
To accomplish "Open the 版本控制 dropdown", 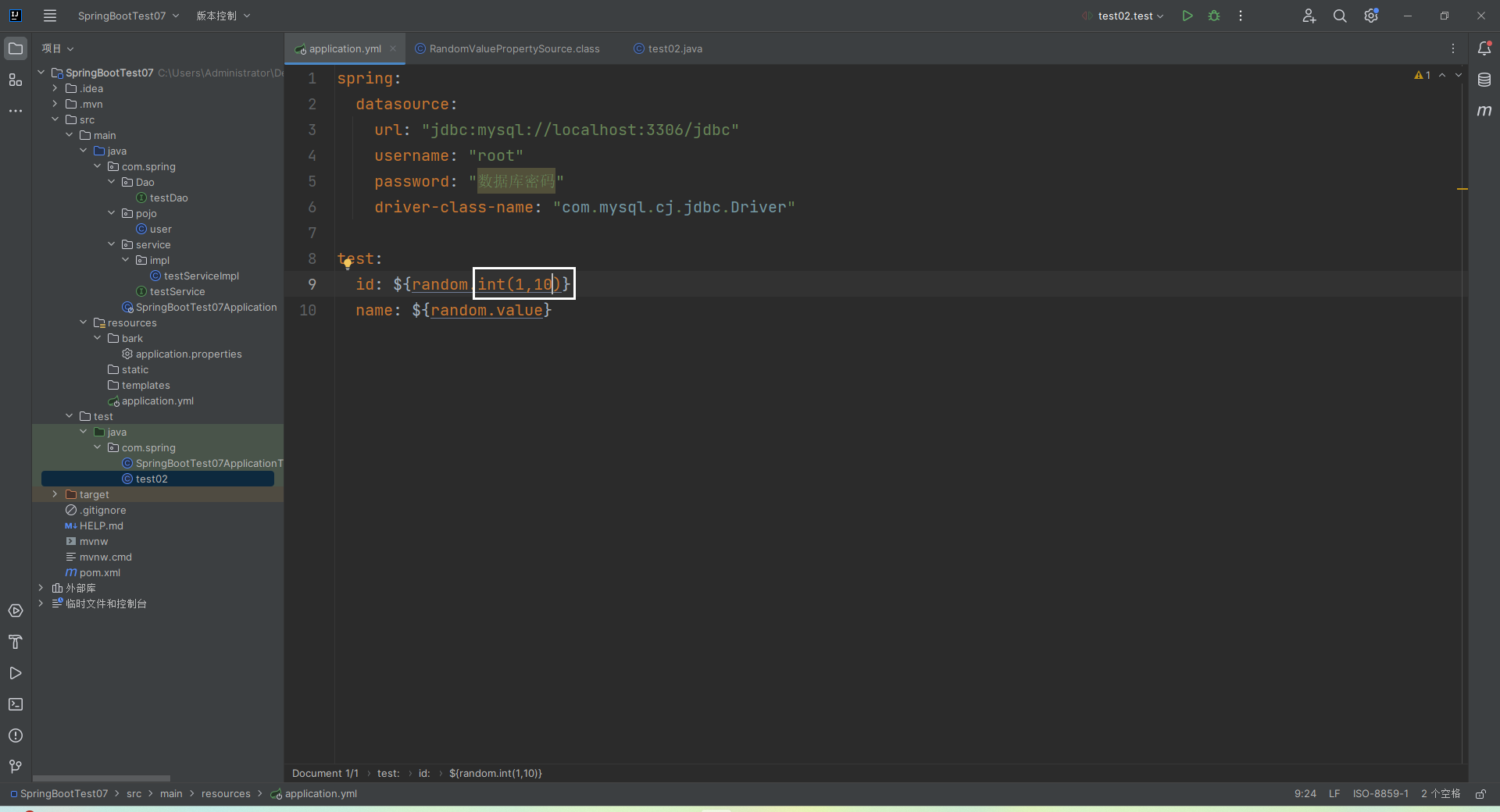I will pyautogui.click(x=223, y=16).
